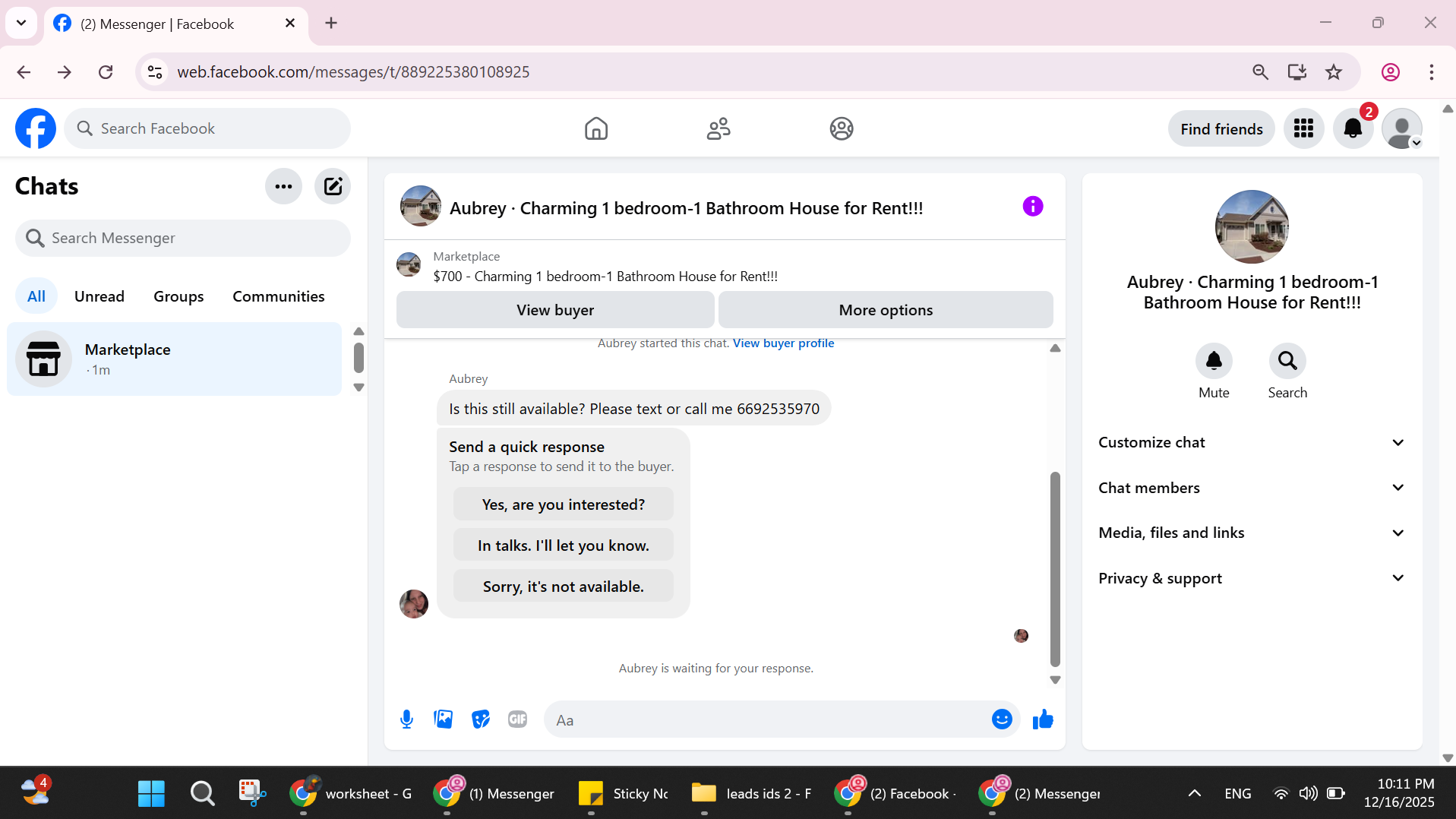Click the conversation scrollbar thumb
Image resolution: width=1456 pixels, height=819 pixels.
[1055, 569]
